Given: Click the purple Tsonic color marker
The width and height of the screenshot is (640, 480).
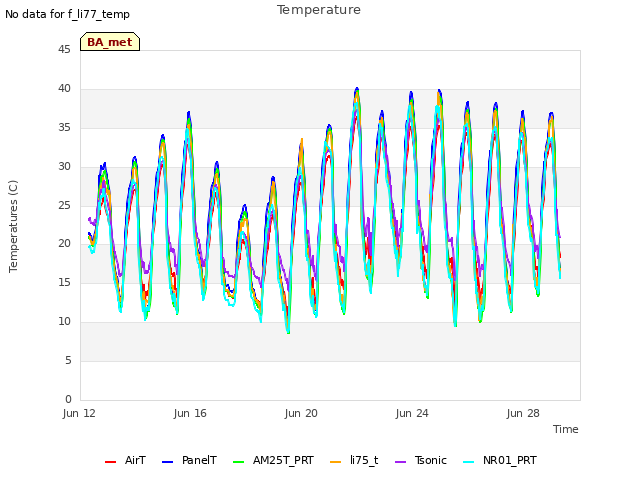Looking at the screenshot, I should point(400,462).
